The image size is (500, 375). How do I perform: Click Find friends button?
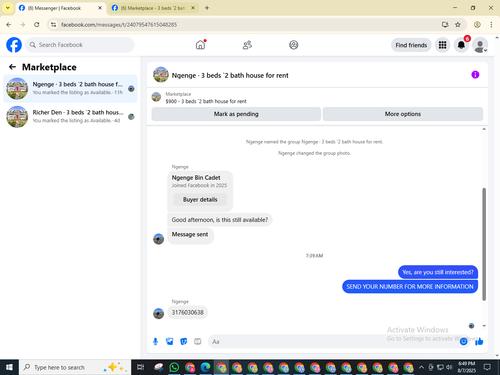point(411,45)
